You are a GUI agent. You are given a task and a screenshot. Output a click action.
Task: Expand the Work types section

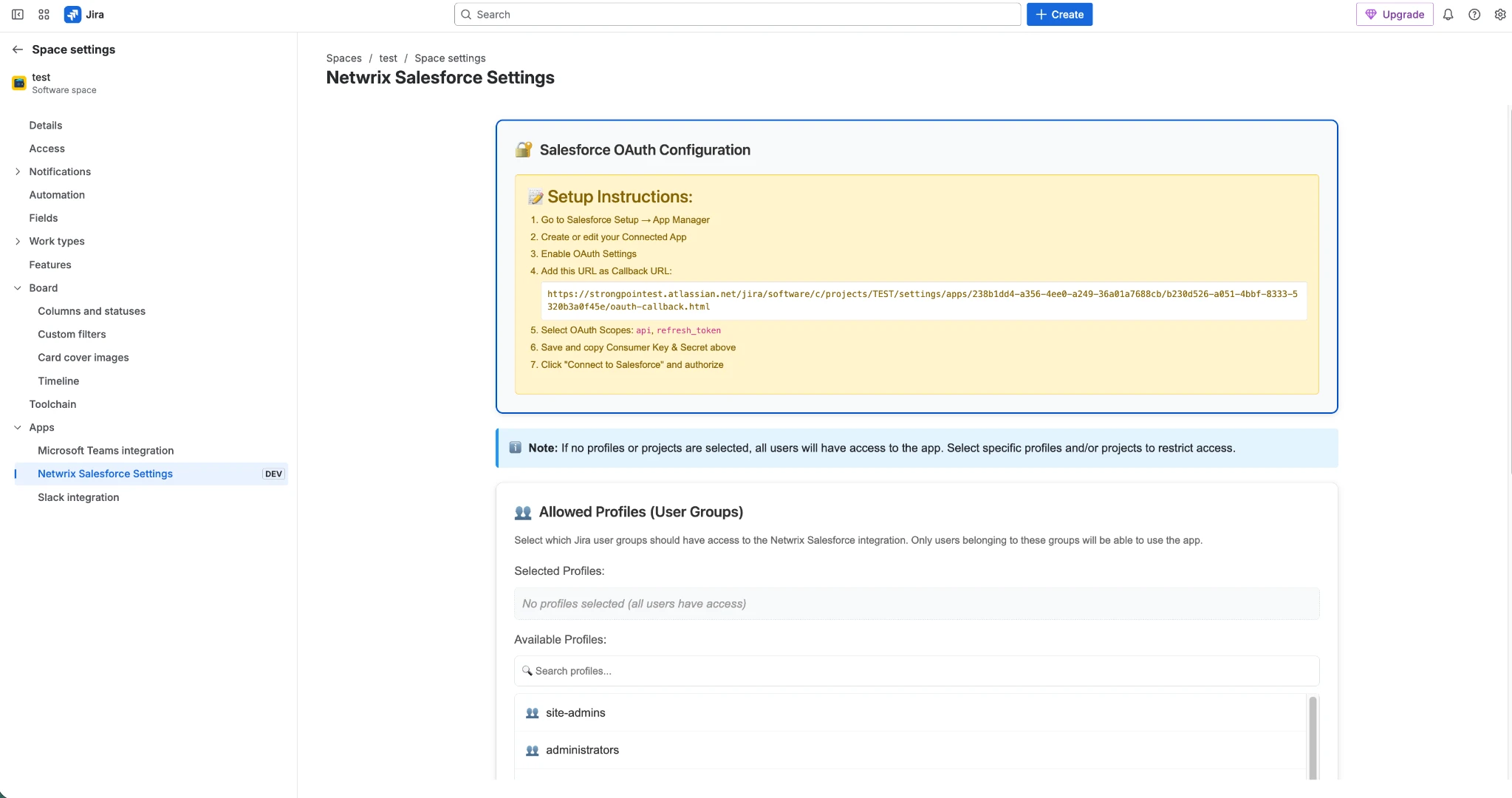pyautogui.click(x=18, y=241)
